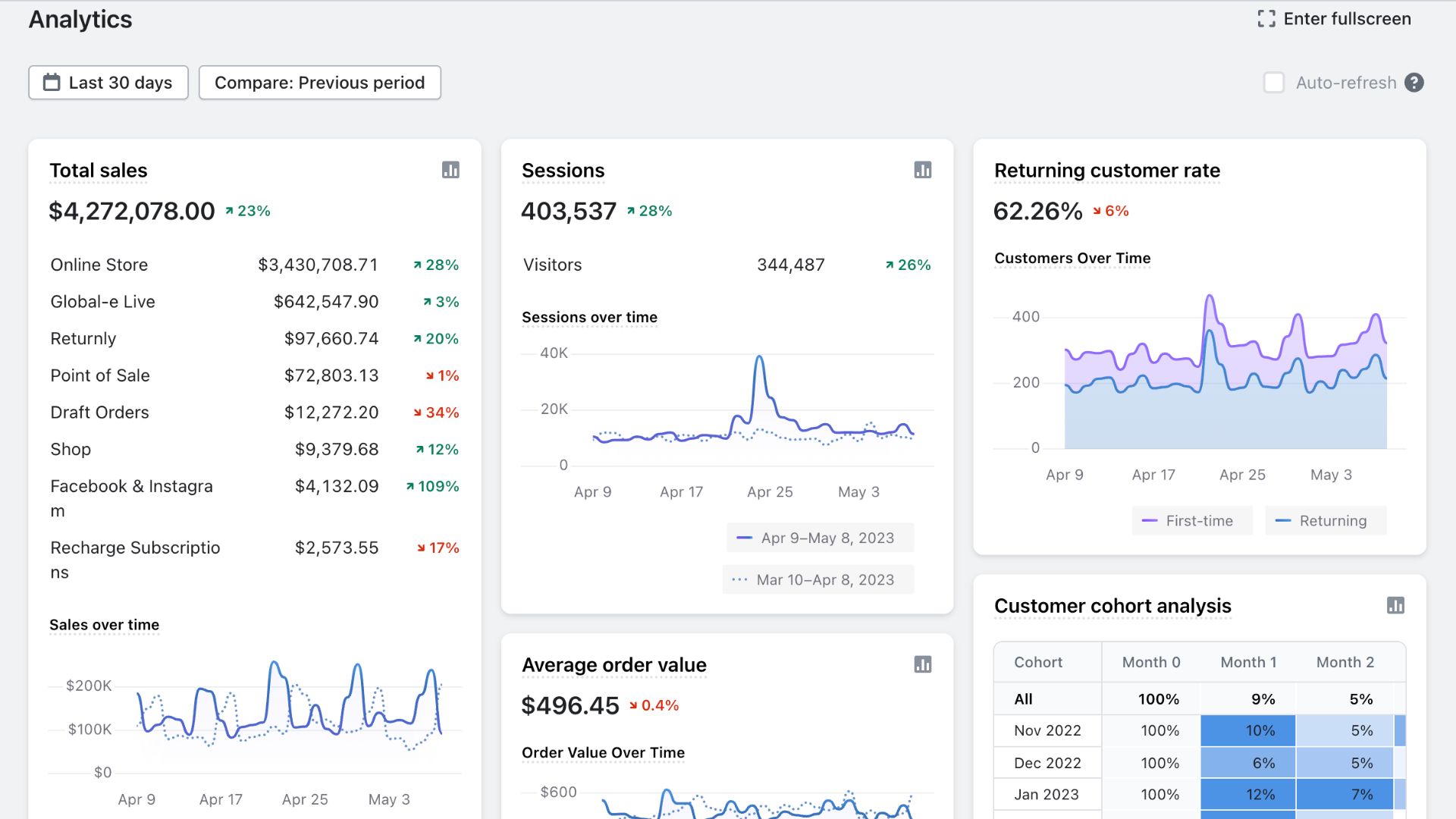Click the sessions chart peak near Apr 25
This screenshot has height=819, width=1456.
(x=759, y=357)
